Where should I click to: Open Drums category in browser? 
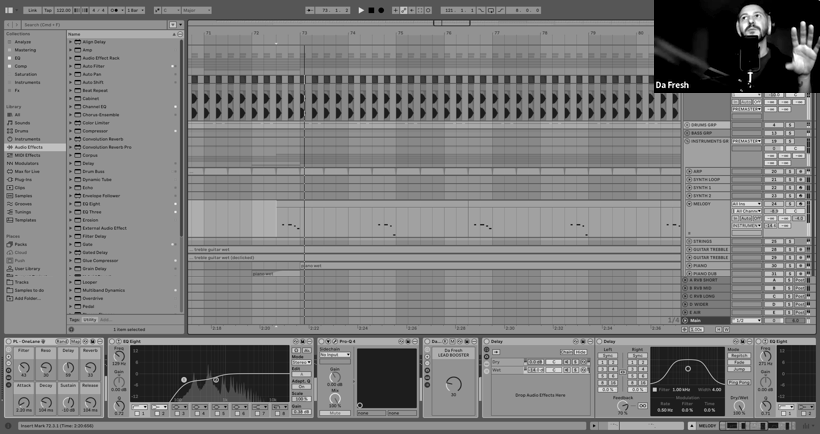[x=22, y=131]
